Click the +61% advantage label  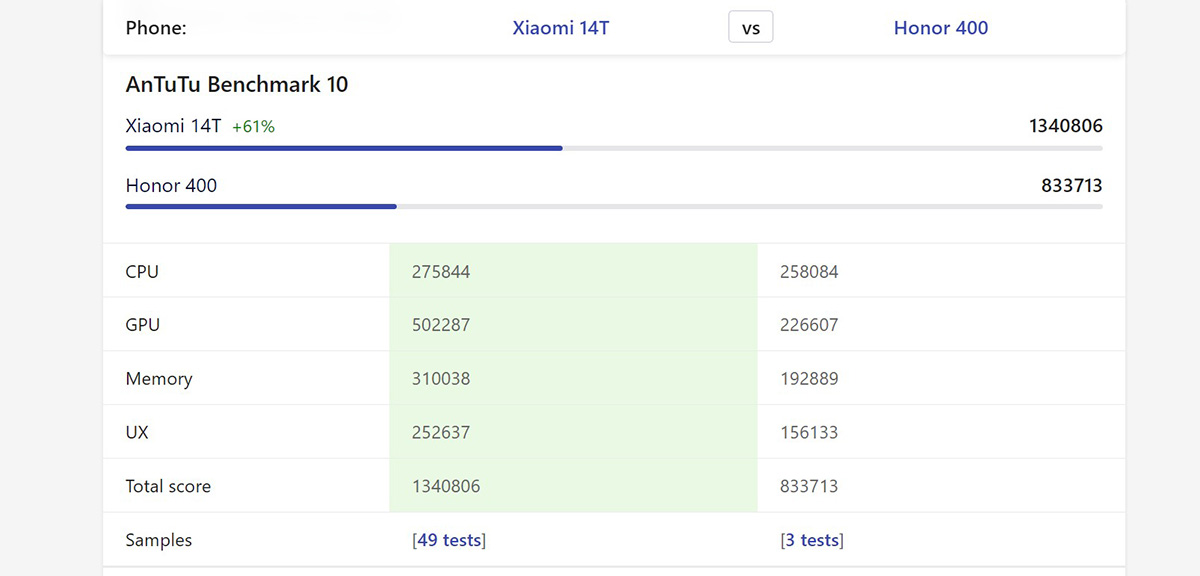tap(253, 127)
